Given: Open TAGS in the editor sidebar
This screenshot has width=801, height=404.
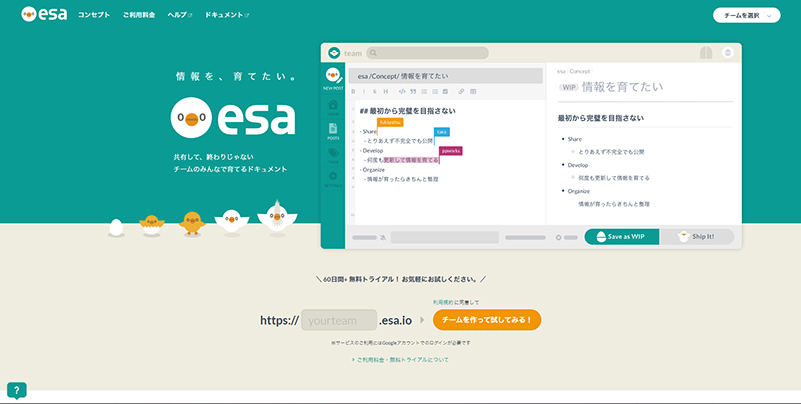Looking at the screenshot, I should [333, 155].
